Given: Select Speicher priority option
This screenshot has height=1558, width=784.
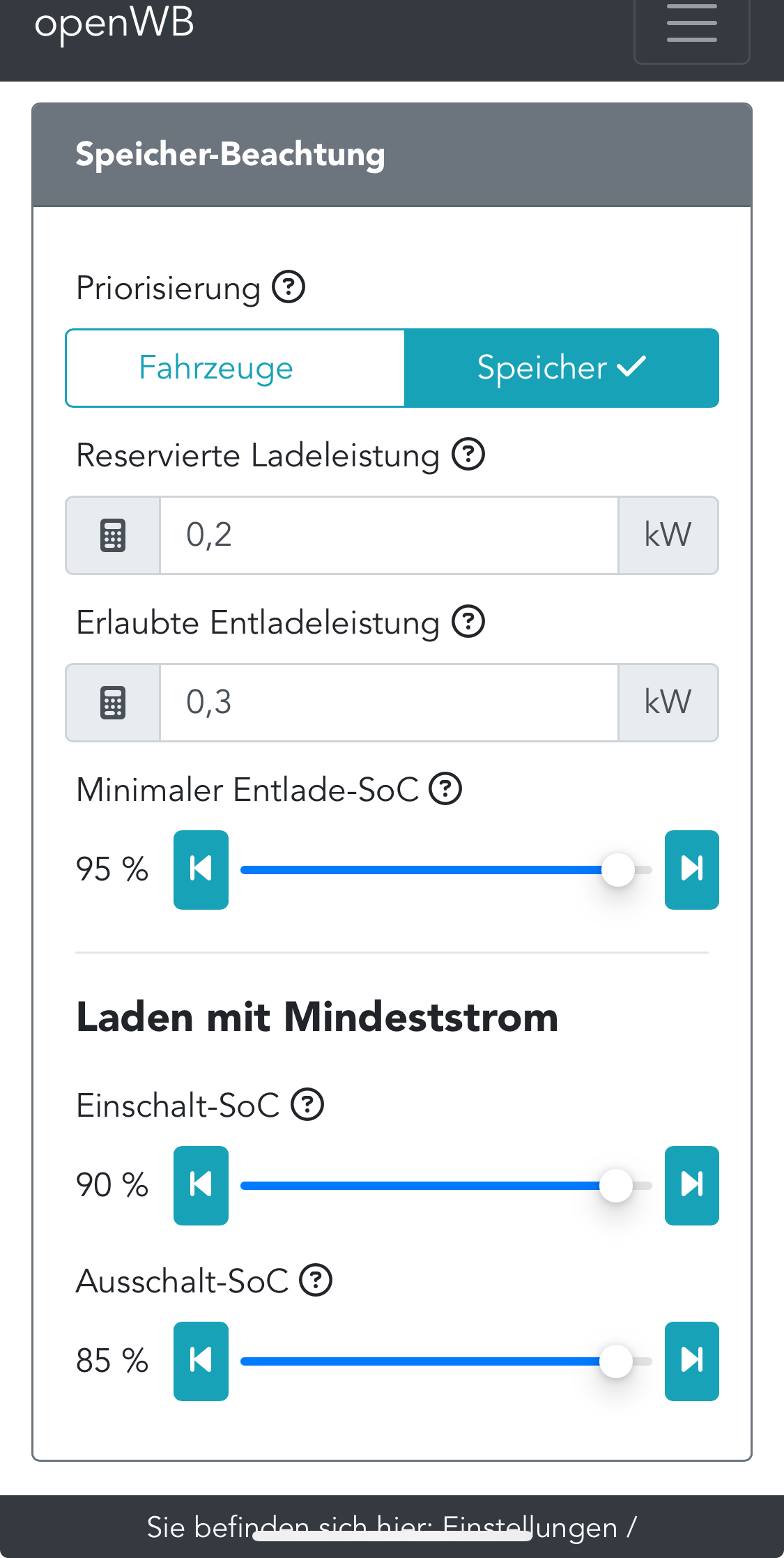Looking at the screenshot, I should click(562, 368).
